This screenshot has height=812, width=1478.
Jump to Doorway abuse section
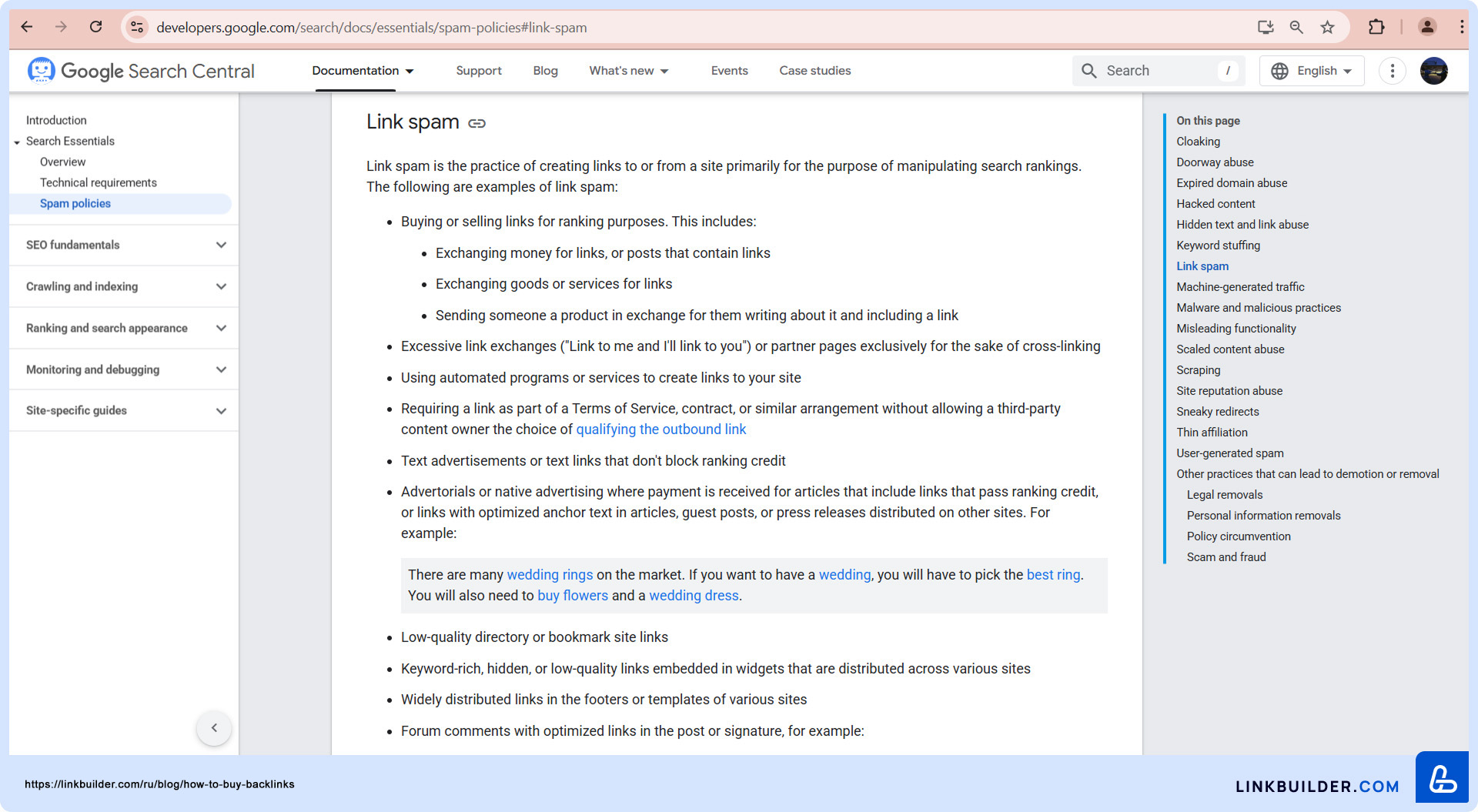[x=1215, y=162]
